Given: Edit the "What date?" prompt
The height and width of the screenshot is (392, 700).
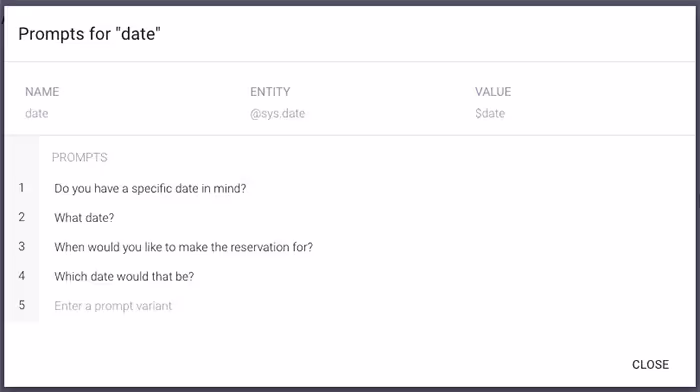Looking at the screenshot, I should pyautogui.click(x=84, y=218).
